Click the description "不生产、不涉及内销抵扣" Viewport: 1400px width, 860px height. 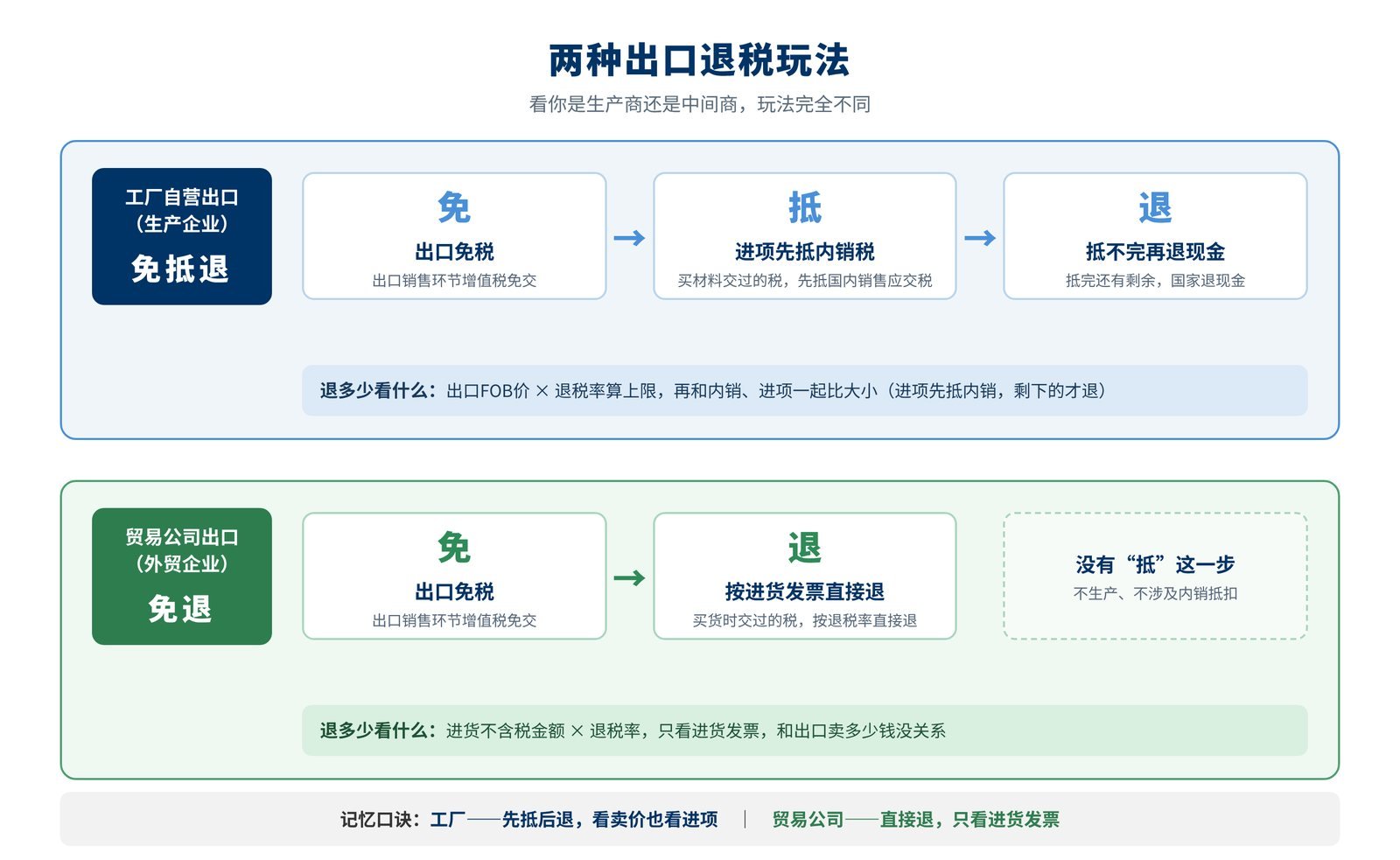click(1155, 593)
